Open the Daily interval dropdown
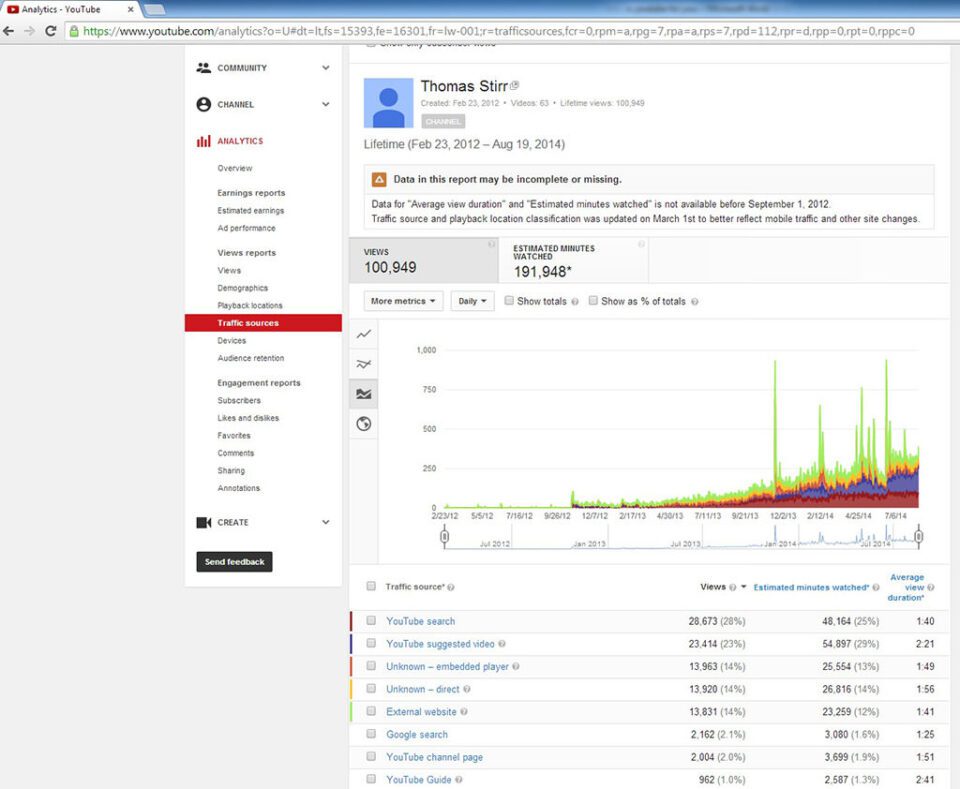 pos(472,301)
